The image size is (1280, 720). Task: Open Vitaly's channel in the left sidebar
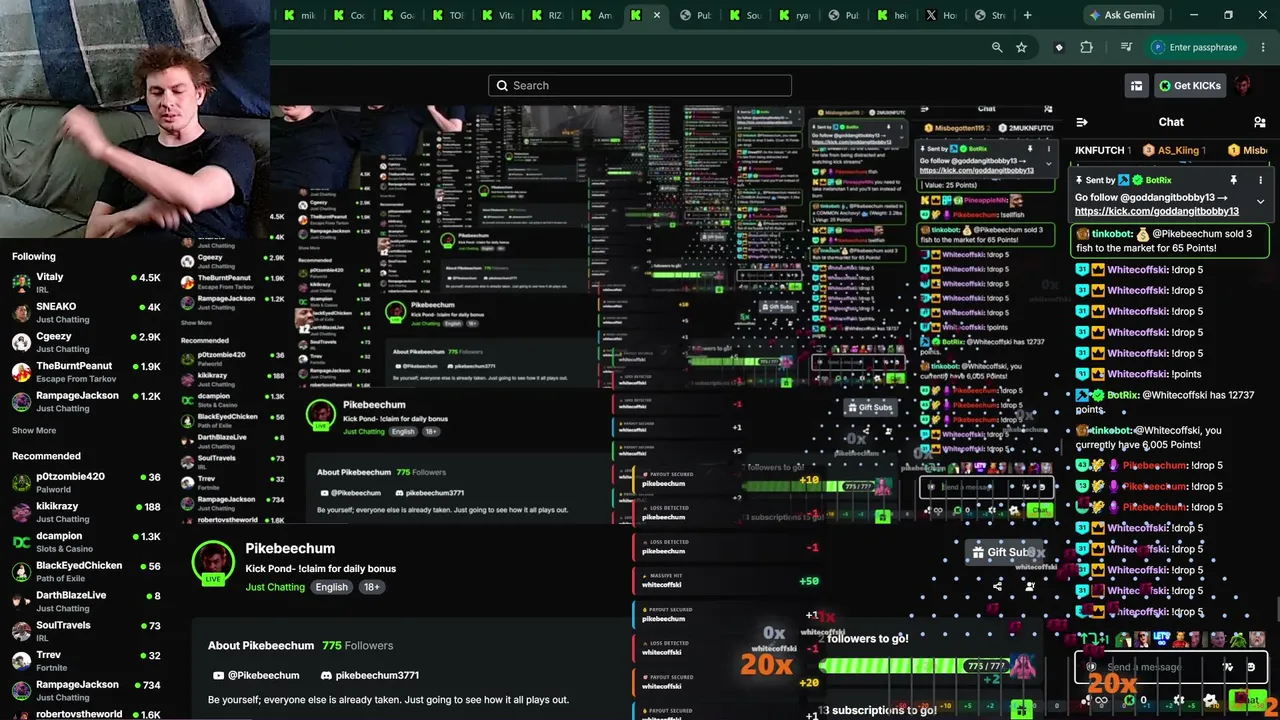tap(85, 282)
